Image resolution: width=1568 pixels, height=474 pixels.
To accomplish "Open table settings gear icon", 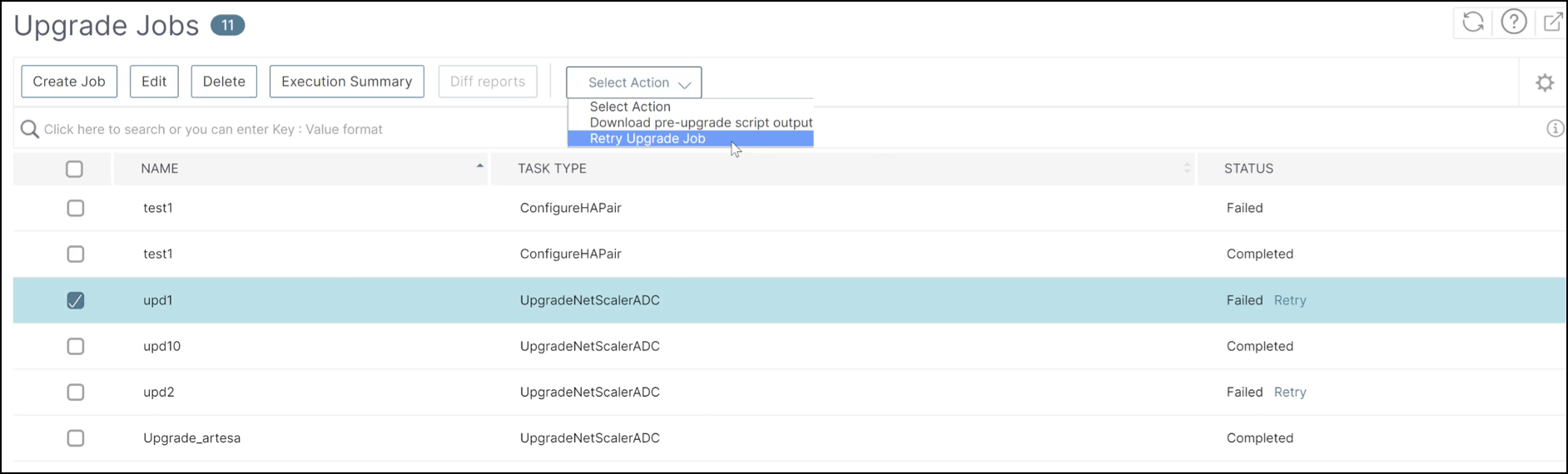I will [1545, 82].
